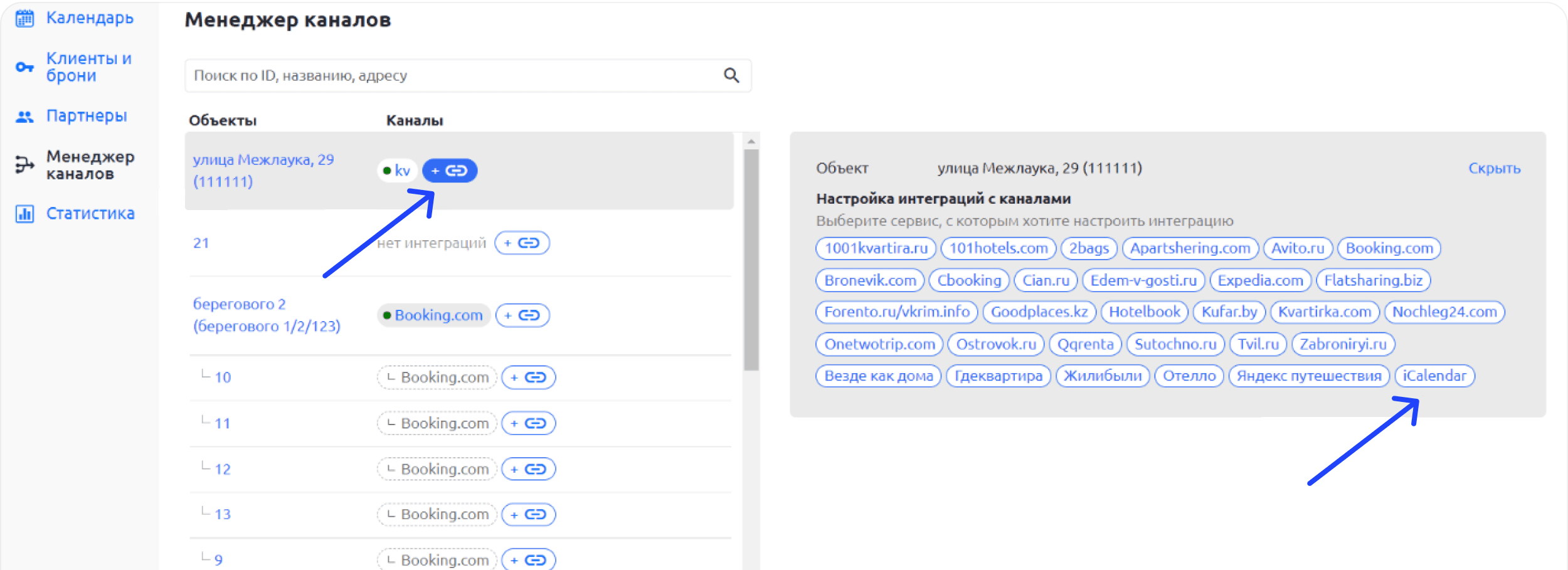Choose Booking.com in the integration panel

[1389, 248]
